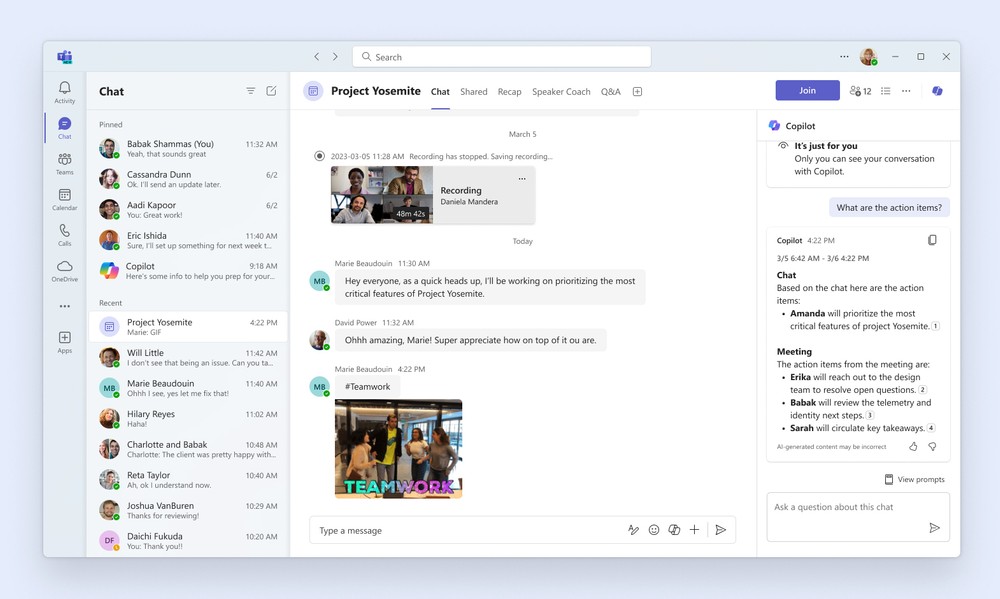Open the TEAMWORK GIF image

point(399,449)
